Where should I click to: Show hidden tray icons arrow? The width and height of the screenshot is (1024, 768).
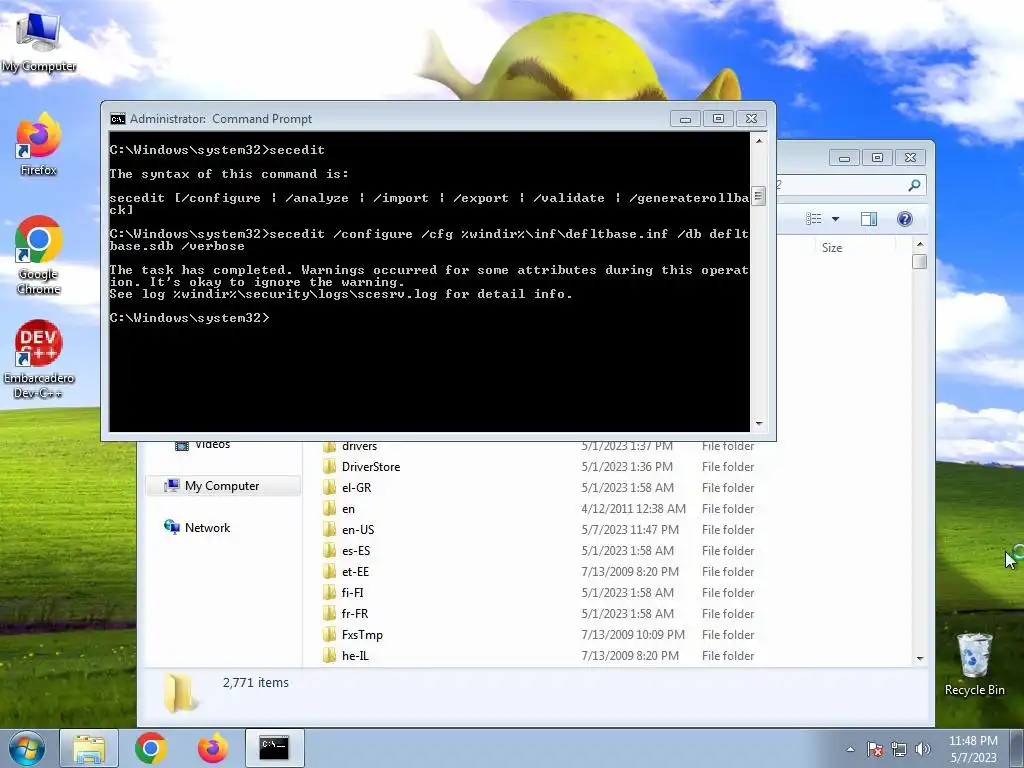tap(850, 750)
